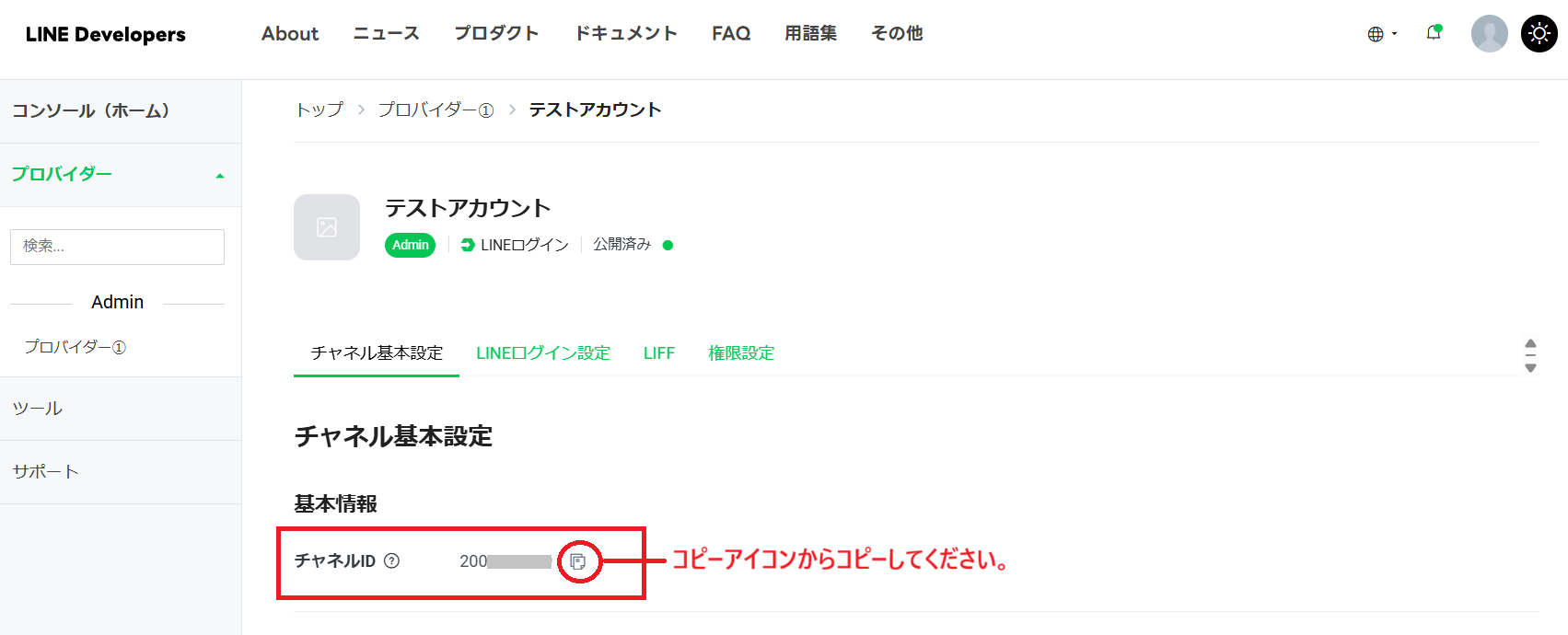Click the LINEログイン channel type icon
Screen dimensions: 1568x635
(x=468, y=245)
